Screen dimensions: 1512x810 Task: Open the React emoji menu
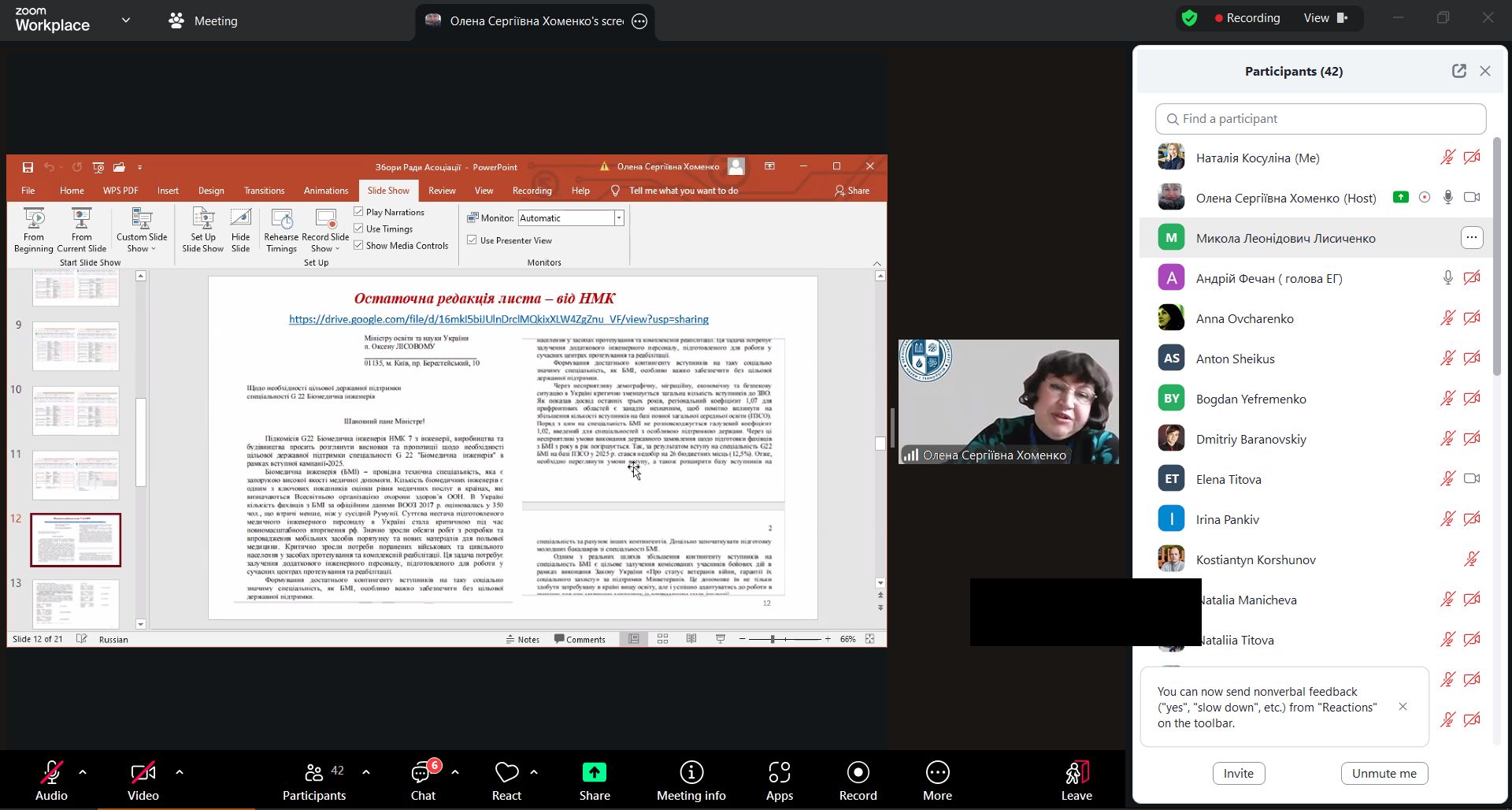[506, 780]
